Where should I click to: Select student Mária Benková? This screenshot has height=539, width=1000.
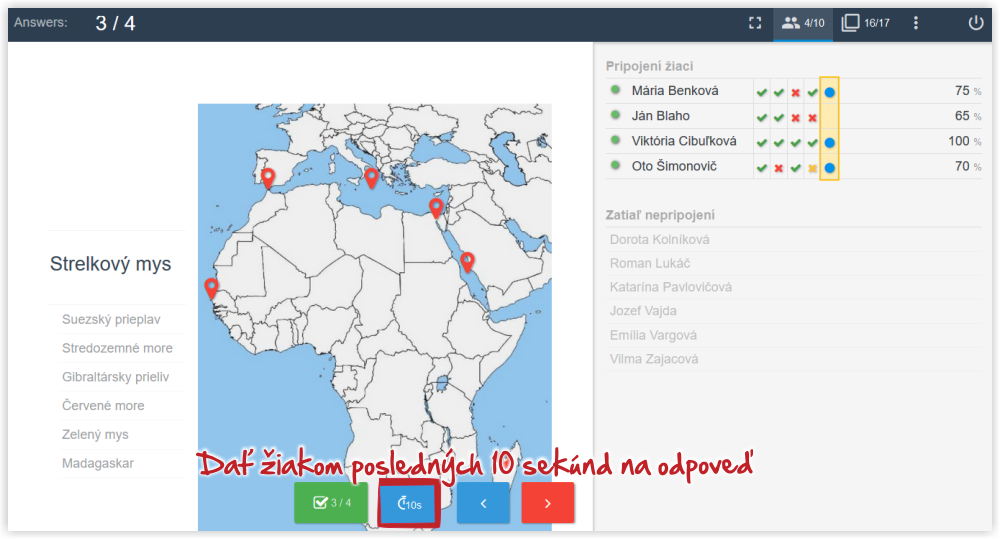675,91
